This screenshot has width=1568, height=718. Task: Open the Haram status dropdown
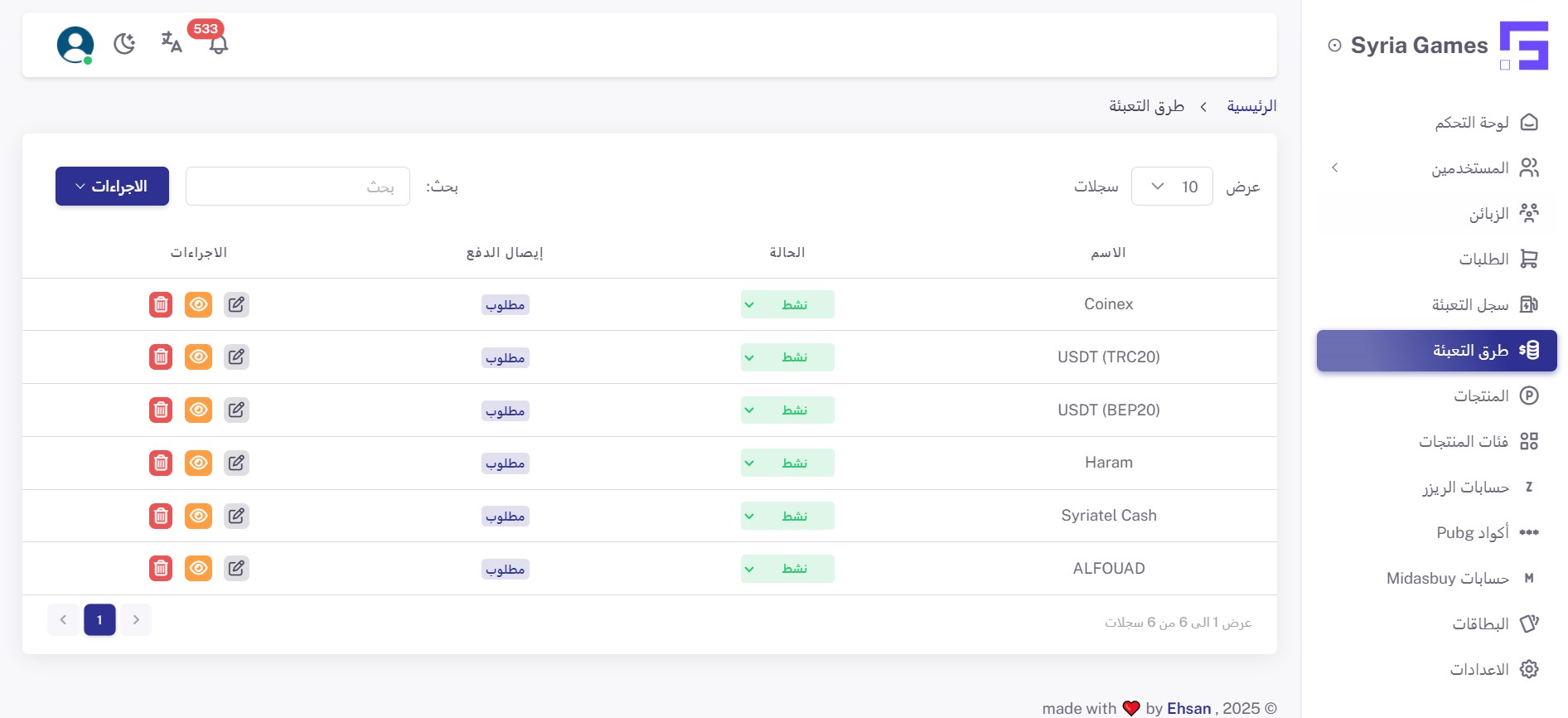[x=787, y=463]
